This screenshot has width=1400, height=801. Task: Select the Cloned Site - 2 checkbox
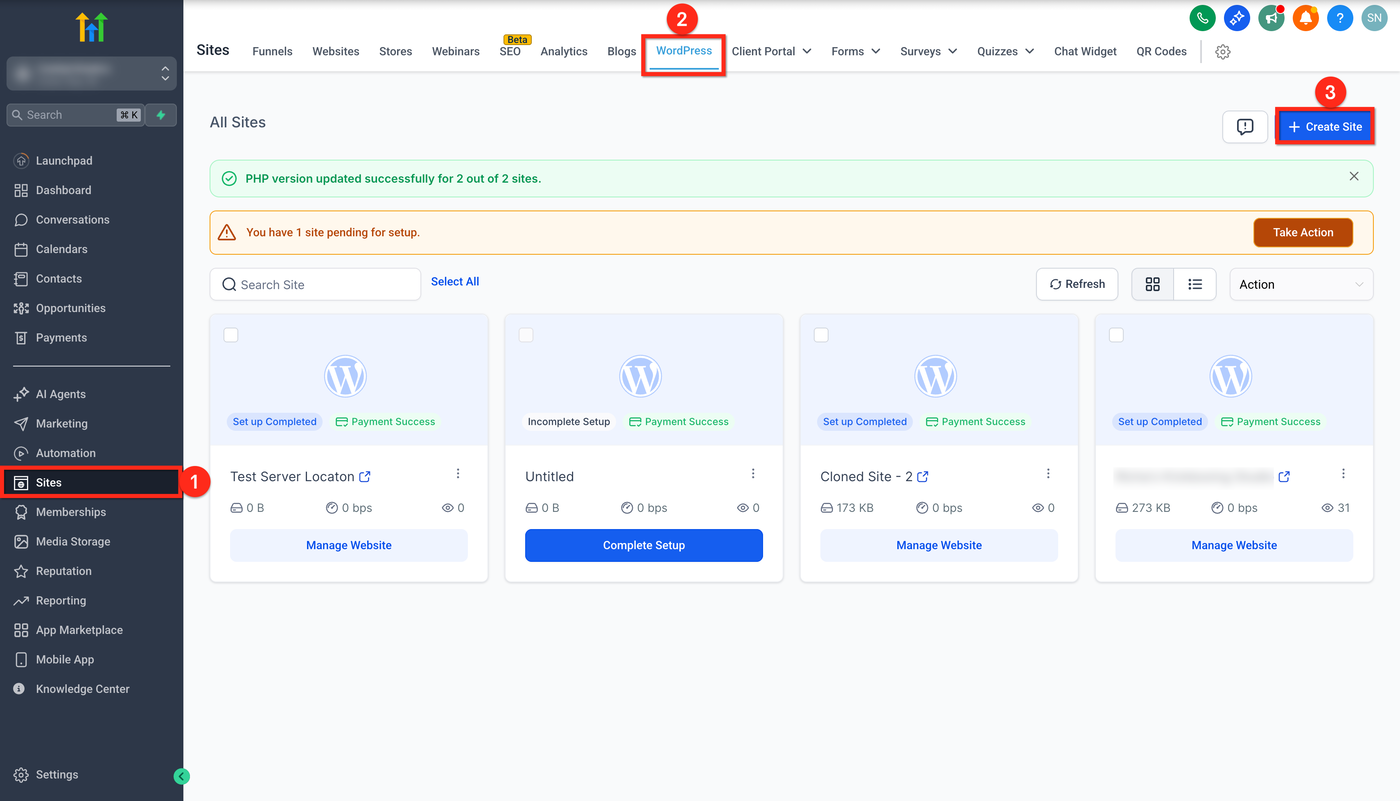tap(821, 335)
